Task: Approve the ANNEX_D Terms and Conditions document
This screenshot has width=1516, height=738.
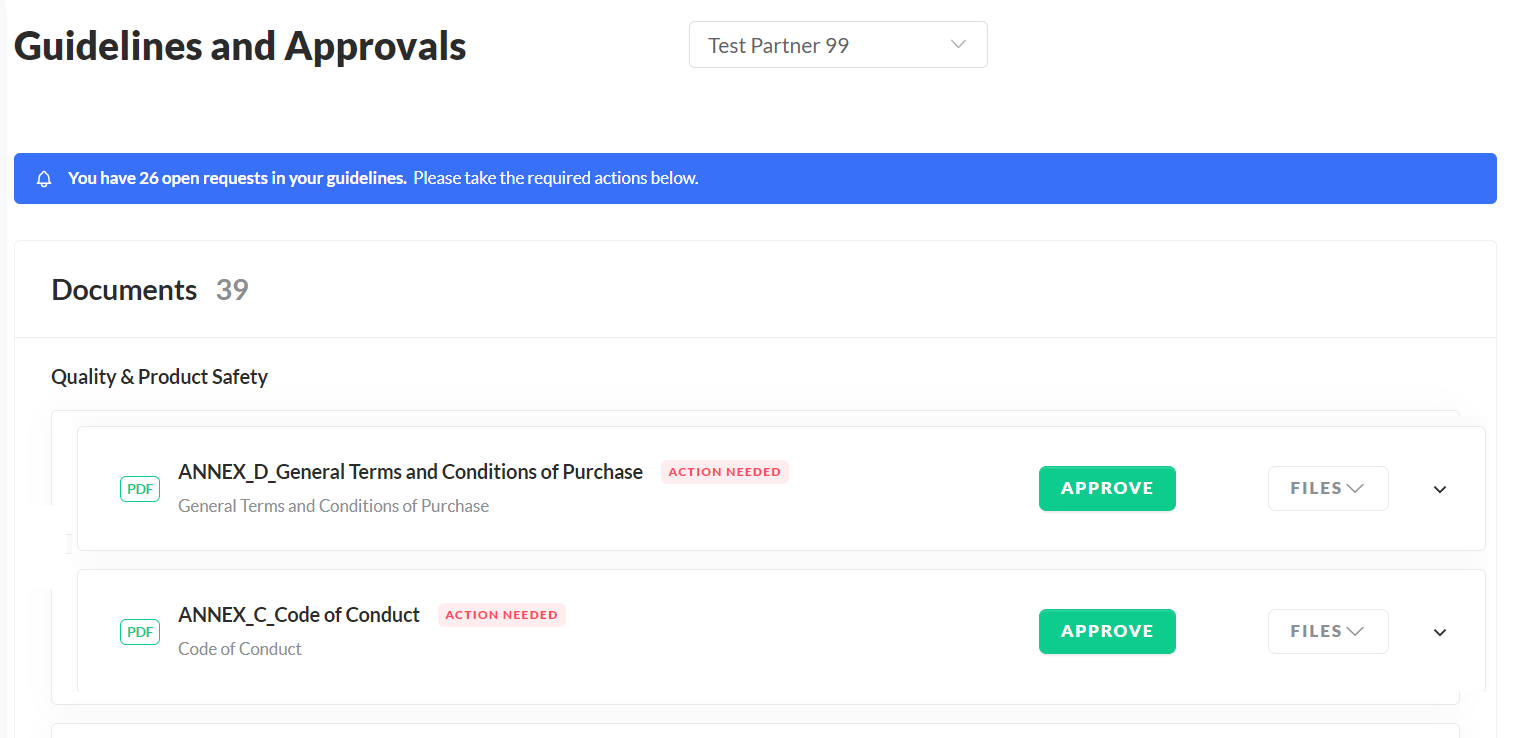Action: click(1107, 488)
